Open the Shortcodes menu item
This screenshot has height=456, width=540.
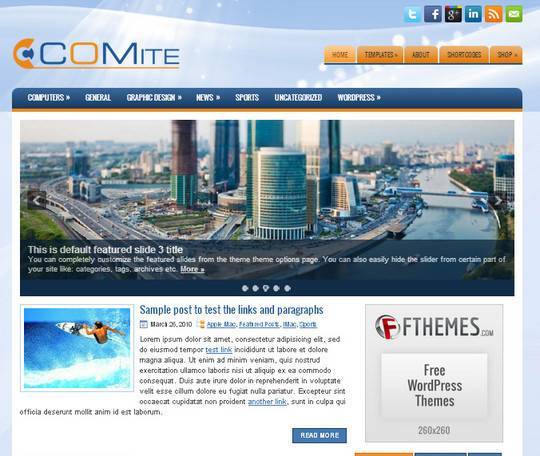tap(464, 55)
